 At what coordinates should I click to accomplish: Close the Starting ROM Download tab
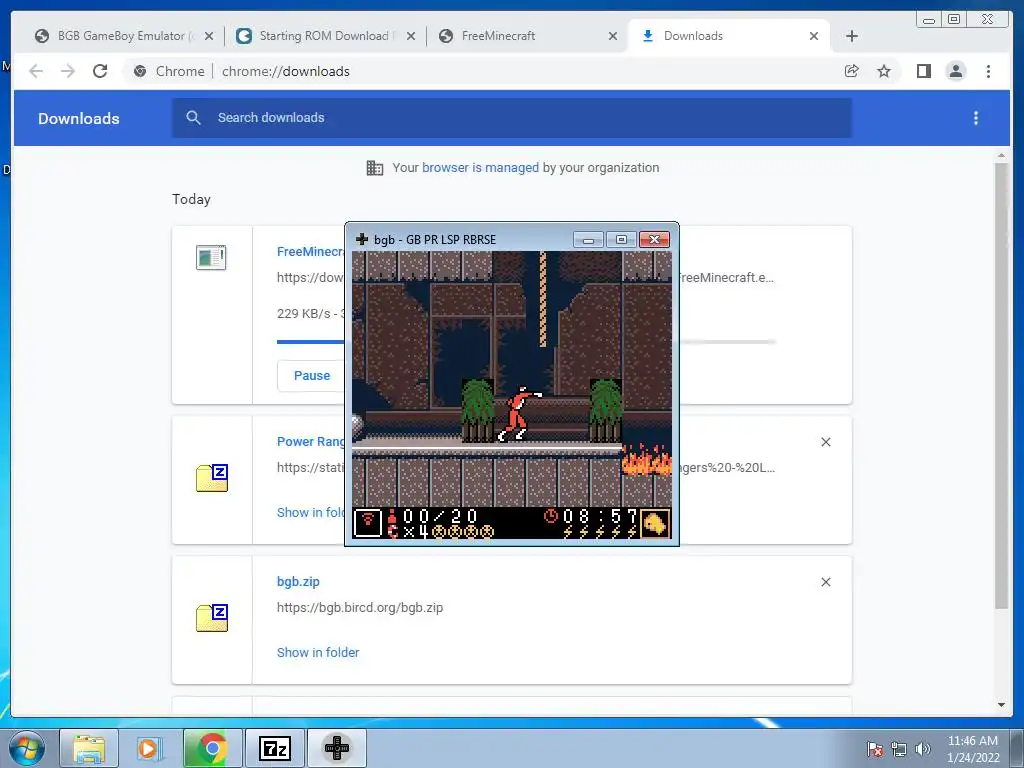[x=411, y=36]
